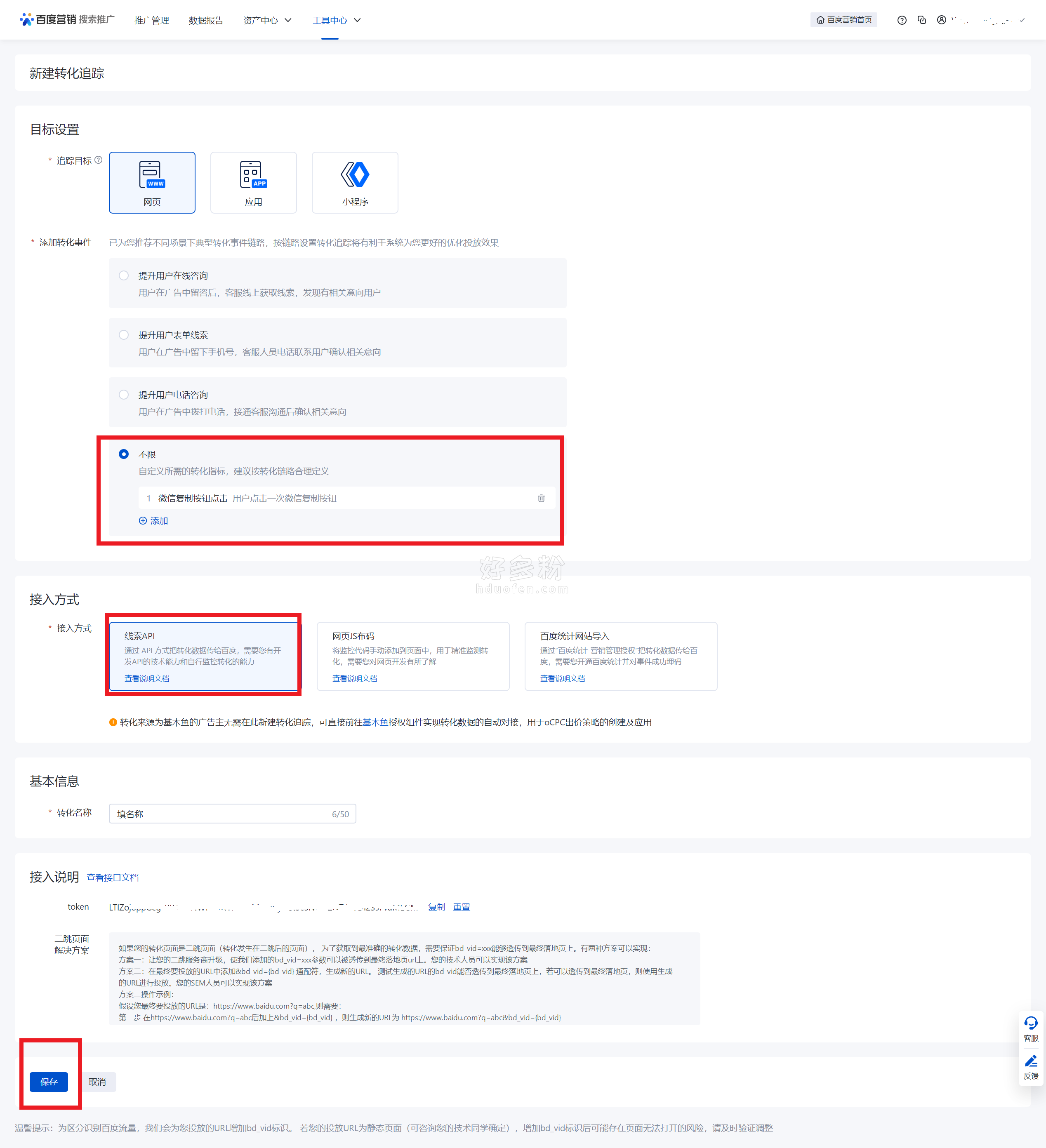Viewport: 1046px width, 1148px height.
Task: Open the 基木鱼 link in the notice
Action: tap(375, 722)
